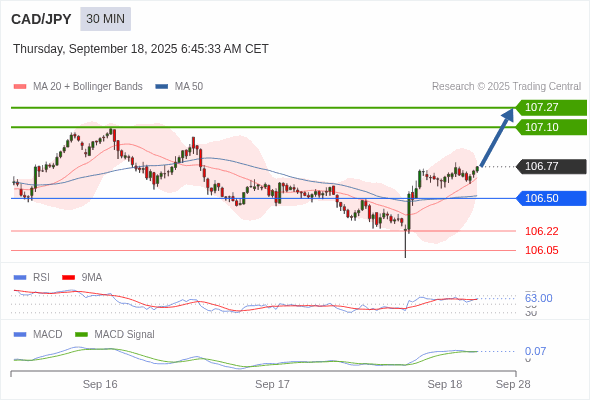Click the 106.77 current price tag

551,166
